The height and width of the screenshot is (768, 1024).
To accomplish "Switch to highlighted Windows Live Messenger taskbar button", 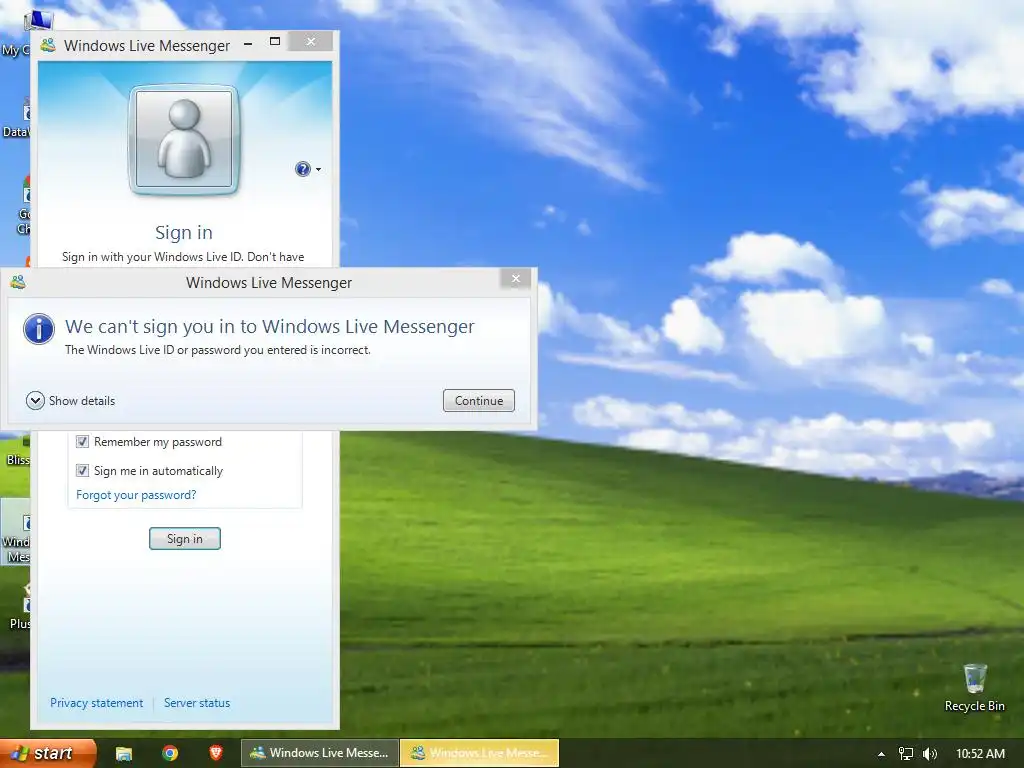I will pyautogui.click(x=479, y=753).
